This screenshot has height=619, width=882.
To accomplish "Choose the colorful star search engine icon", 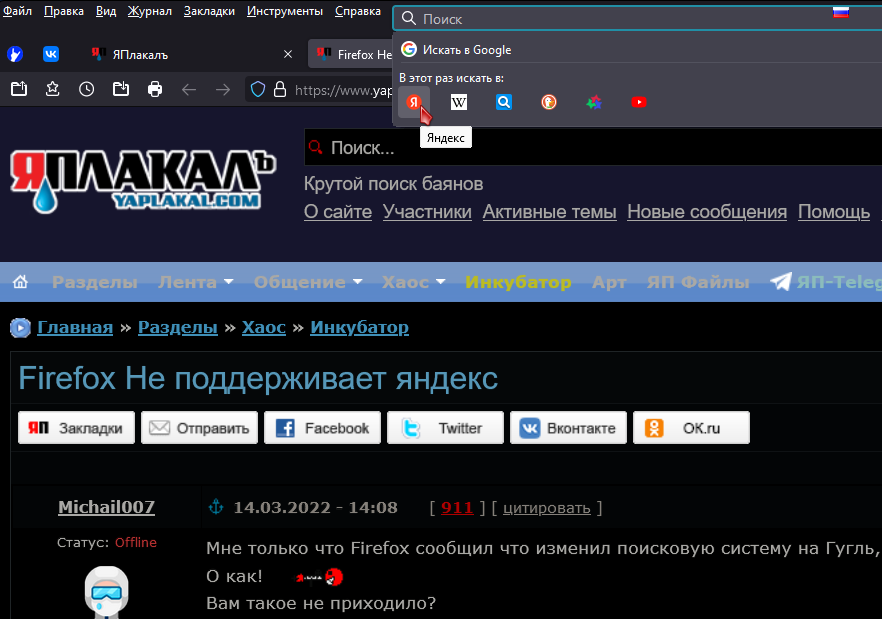I will (x=594, y=102).
